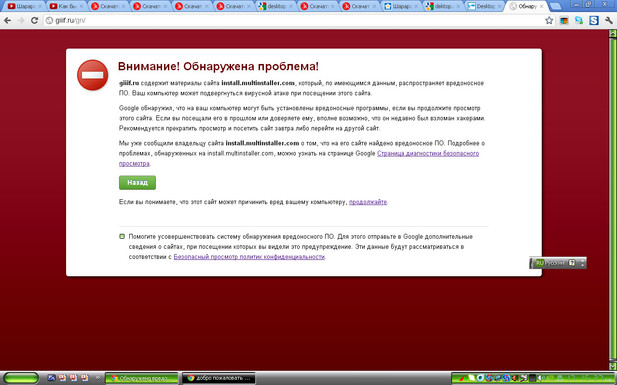
Task: Close the active 'Обнару' tab
Action: click(x=541, y=6)
